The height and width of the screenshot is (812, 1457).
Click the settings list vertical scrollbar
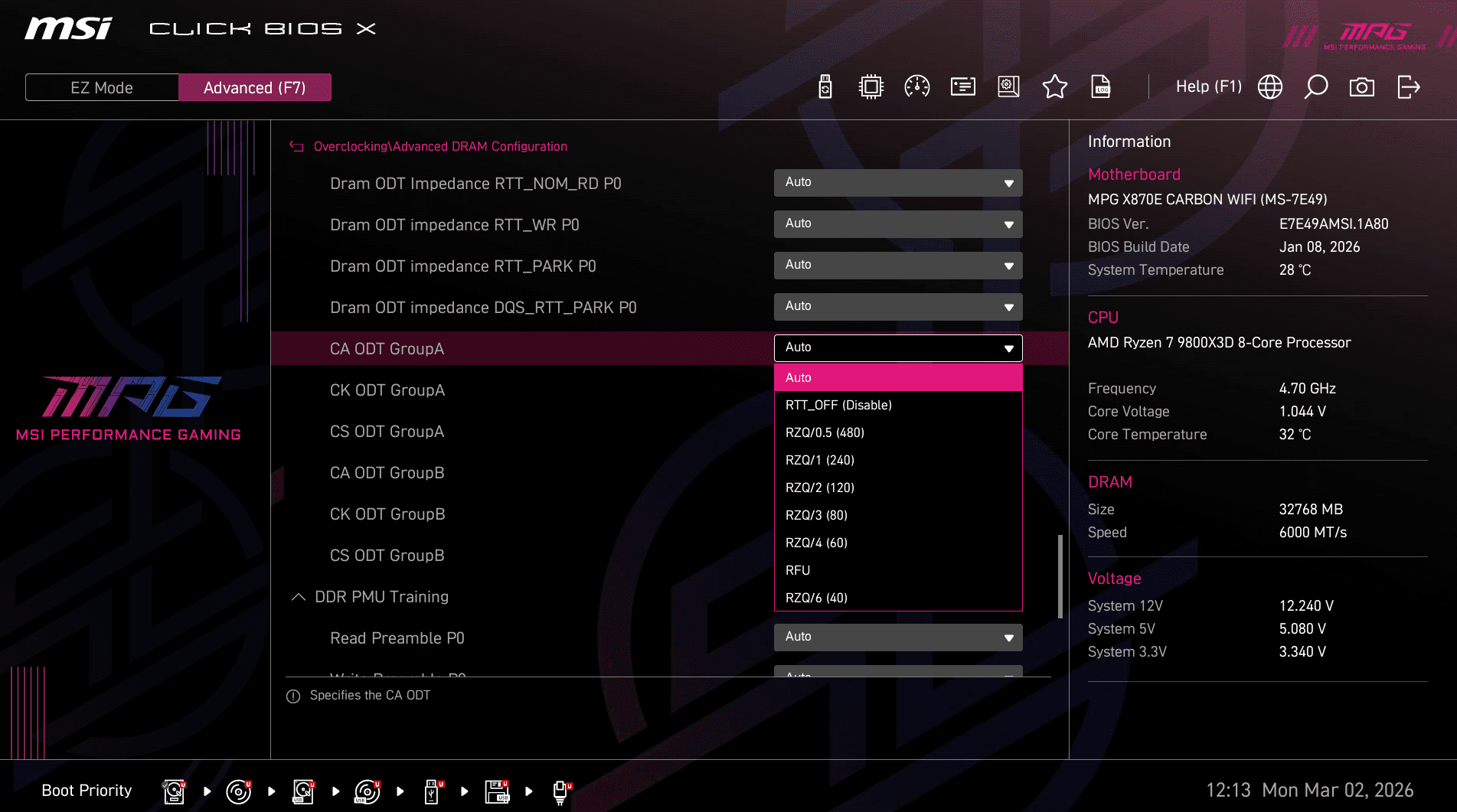coord(1060,576)
